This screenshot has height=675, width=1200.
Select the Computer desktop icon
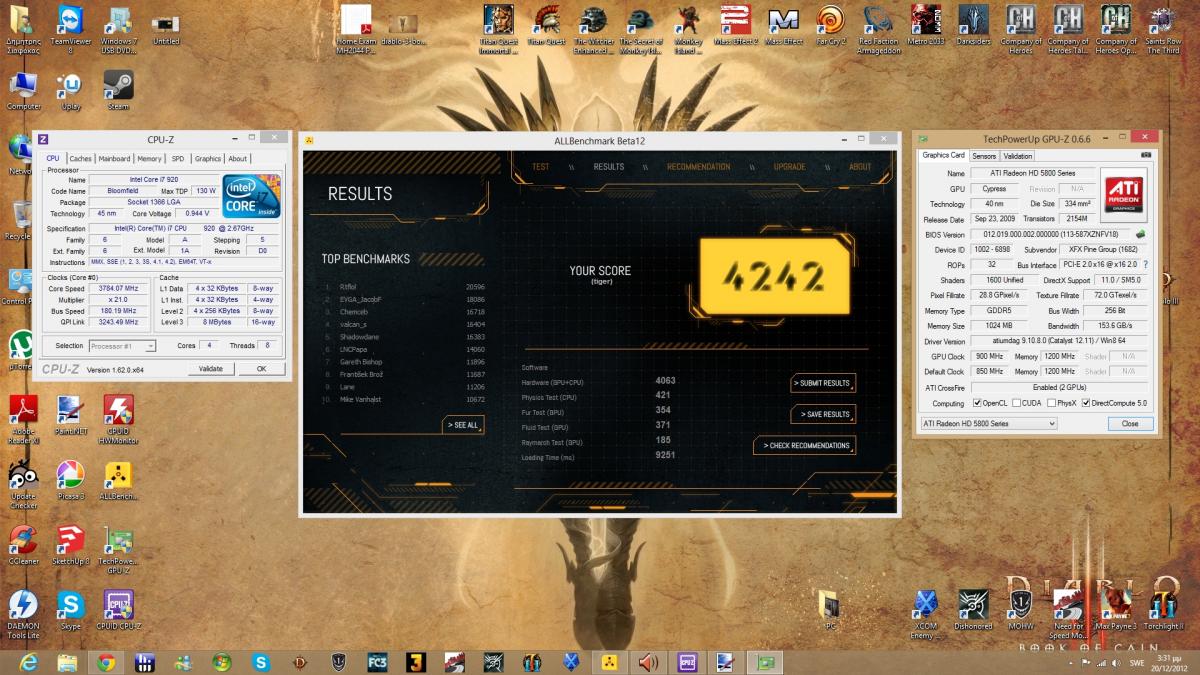point(23,91)
